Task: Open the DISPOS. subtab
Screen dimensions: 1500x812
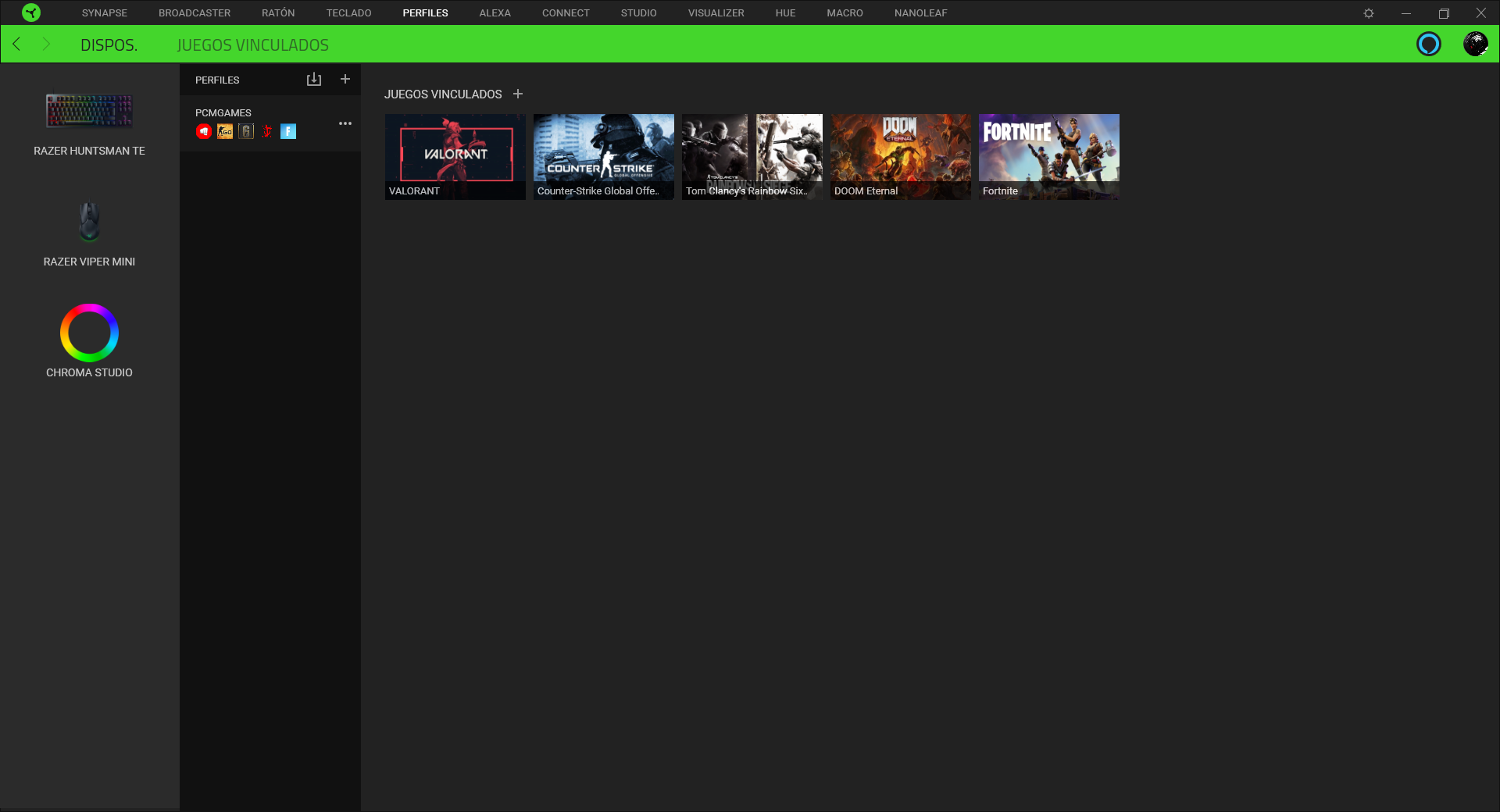Action: [109, 45]
